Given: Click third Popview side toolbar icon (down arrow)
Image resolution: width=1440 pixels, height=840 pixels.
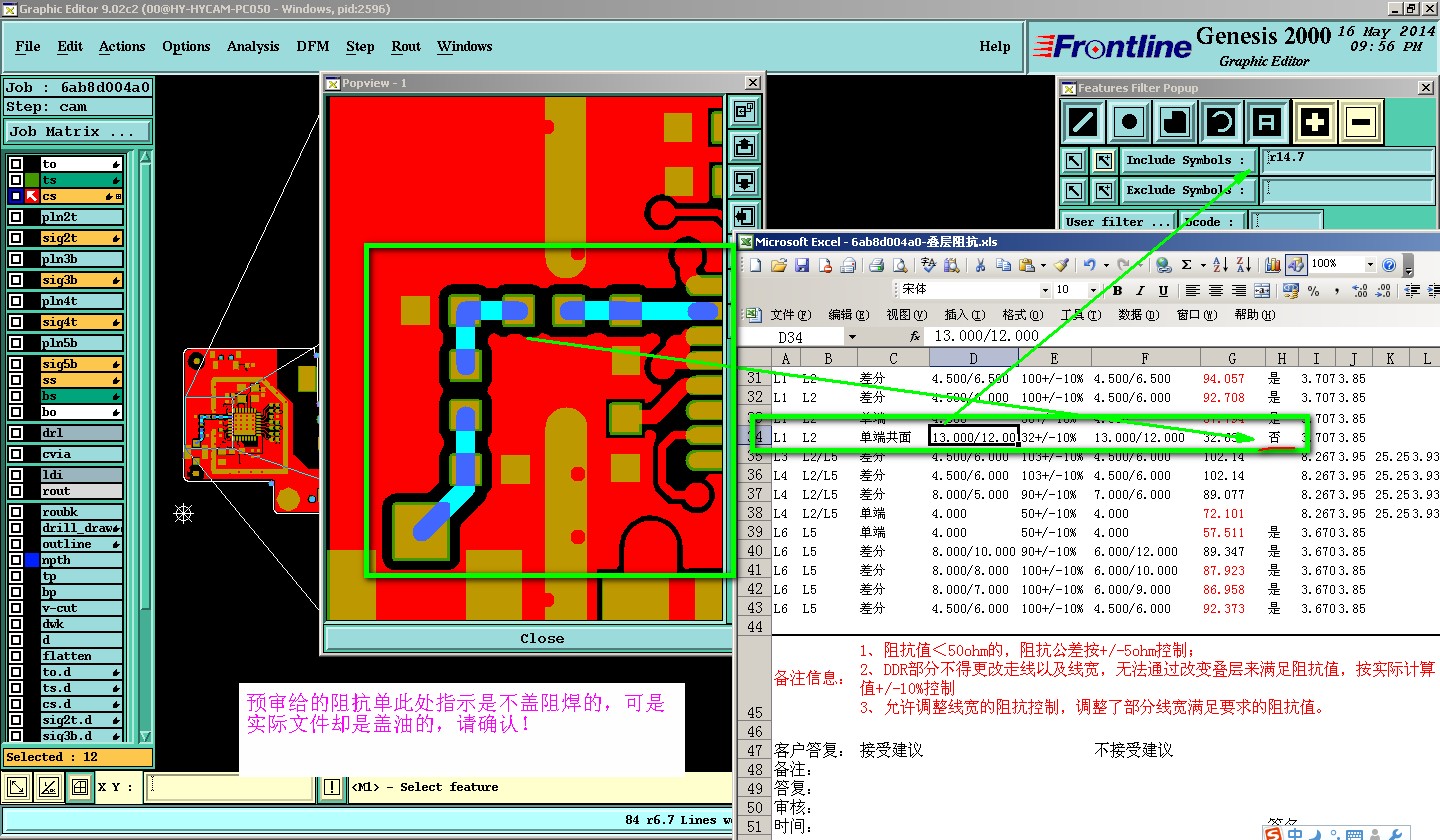Looking at the screenshot, I should (x=744, y=181).
